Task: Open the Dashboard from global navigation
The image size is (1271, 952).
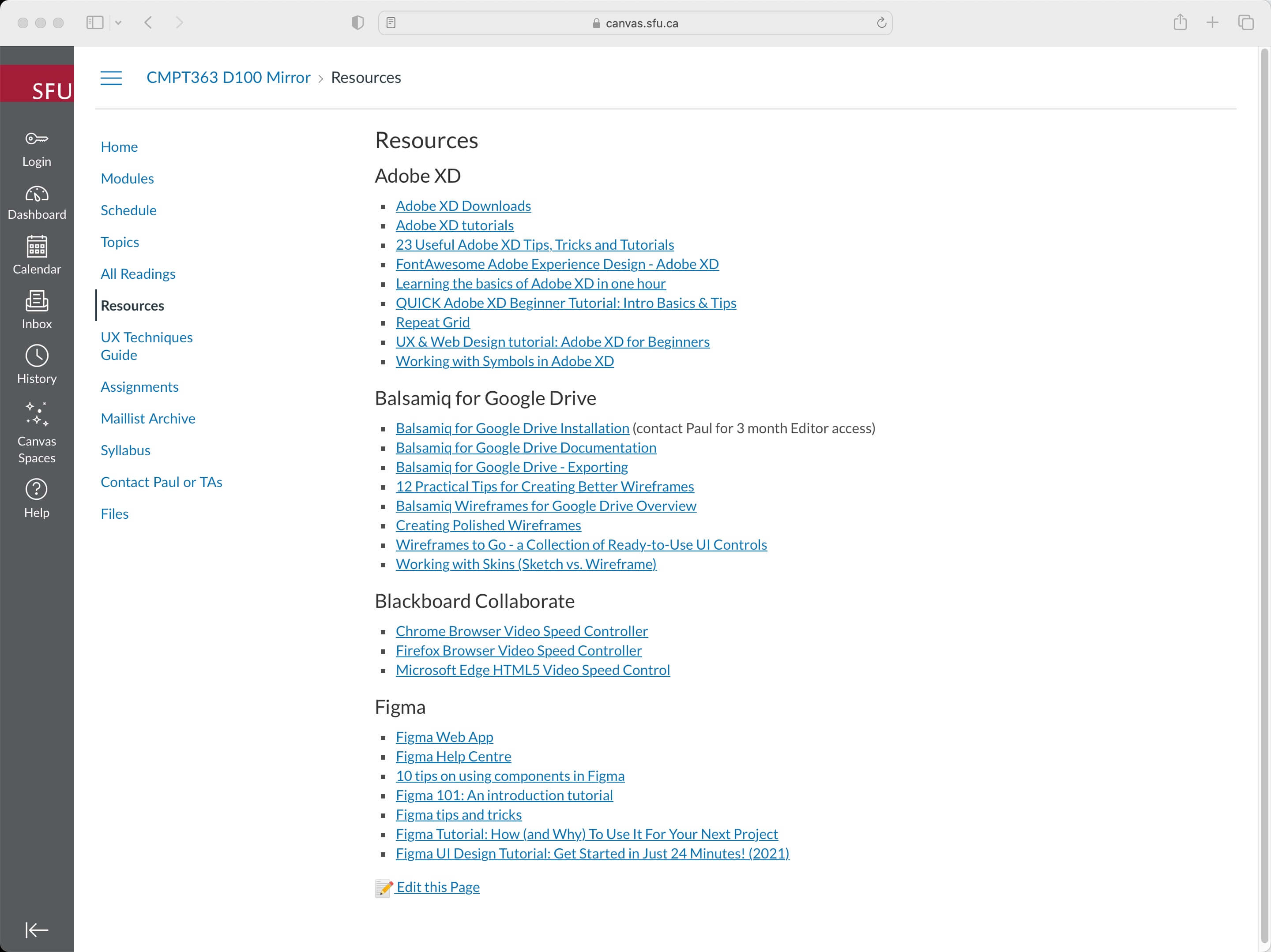Action: click(x=37, y=194)
